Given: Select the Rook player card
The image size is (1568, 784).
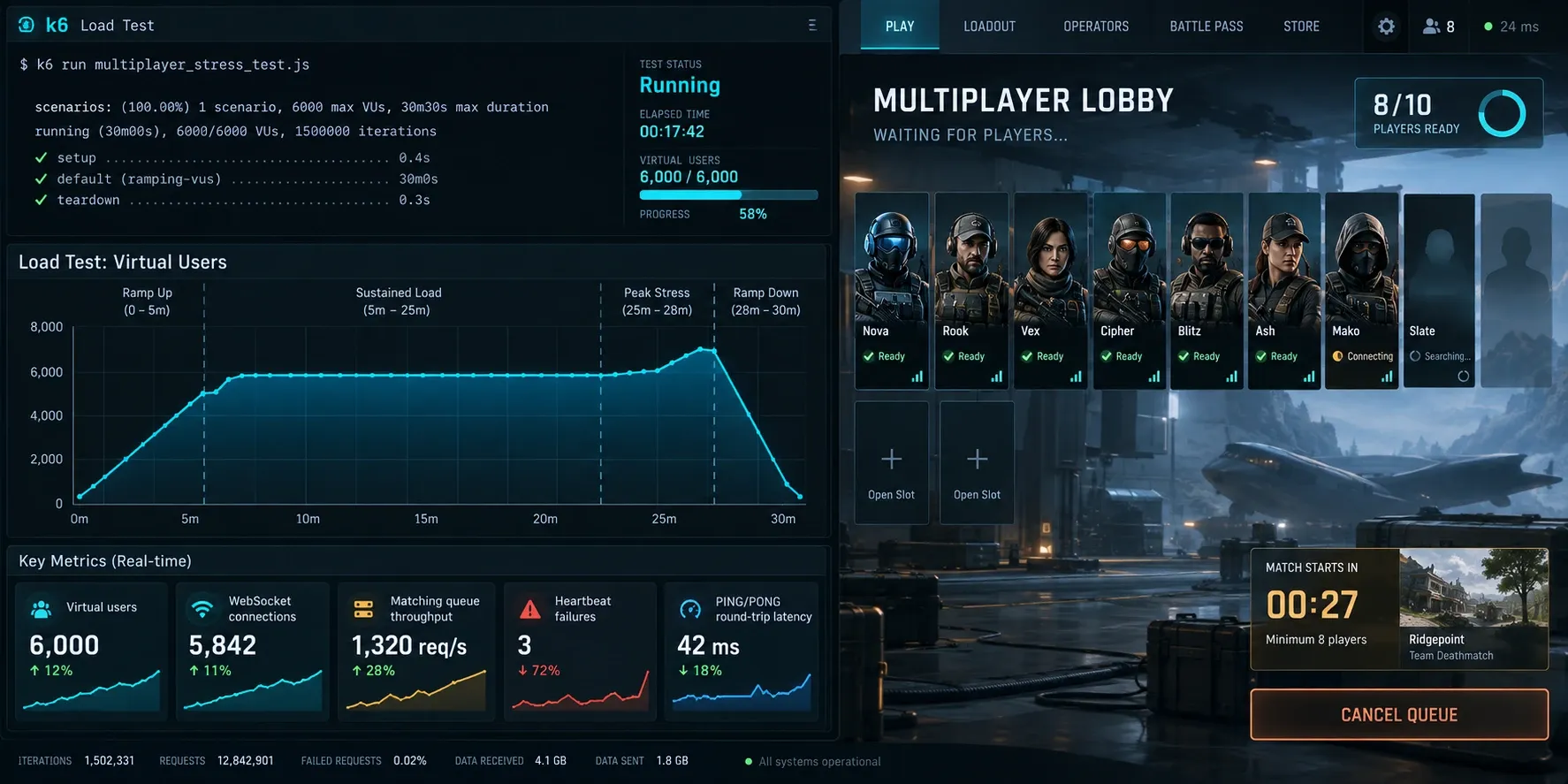Looking at the screenshot, I should (971, 291).
